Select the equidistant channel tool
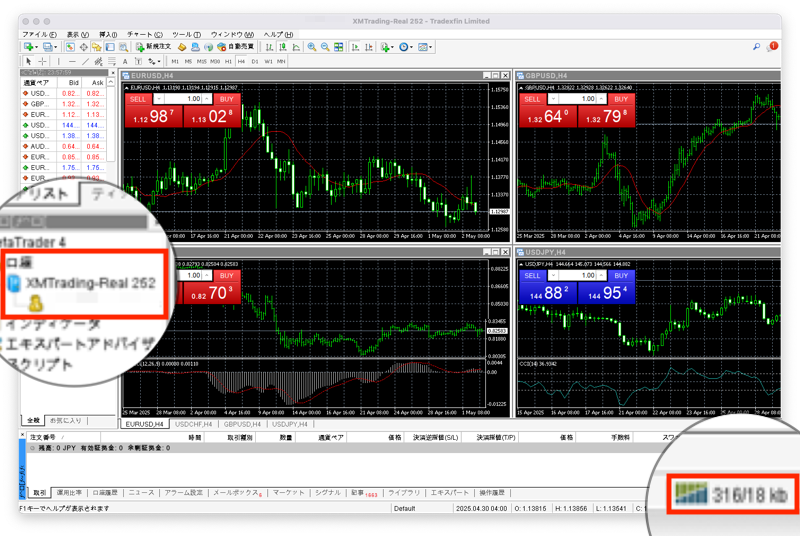800x536 pixels. [x=98, y=61]
